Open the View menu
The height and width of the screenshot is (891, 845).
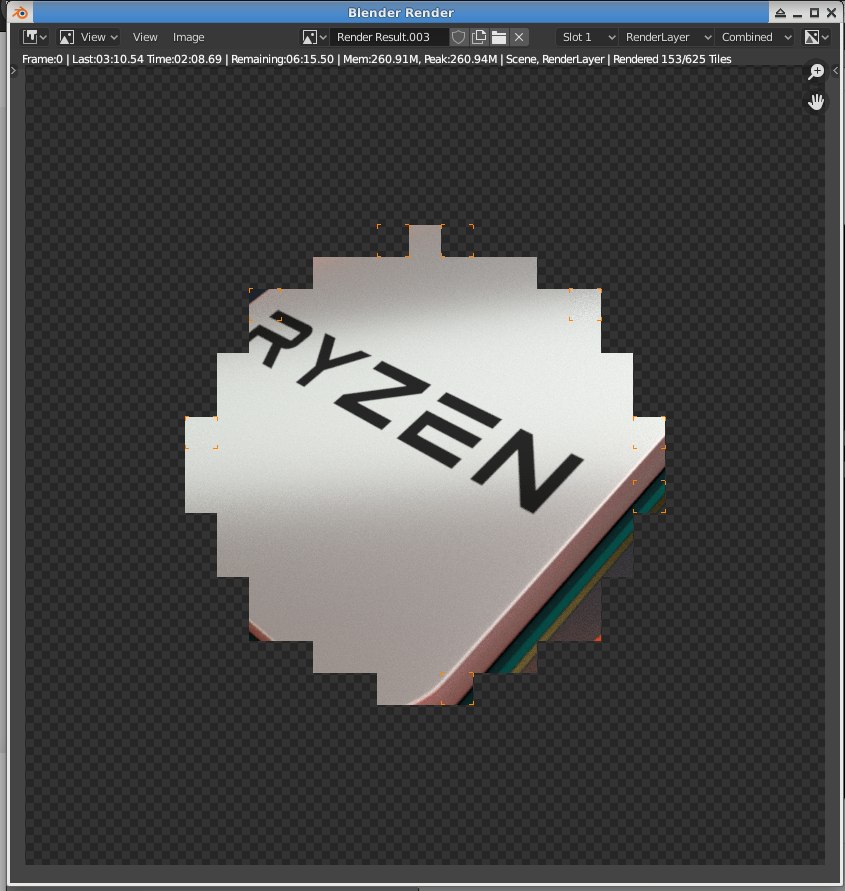pyautogui.click(x=145, y=38)
